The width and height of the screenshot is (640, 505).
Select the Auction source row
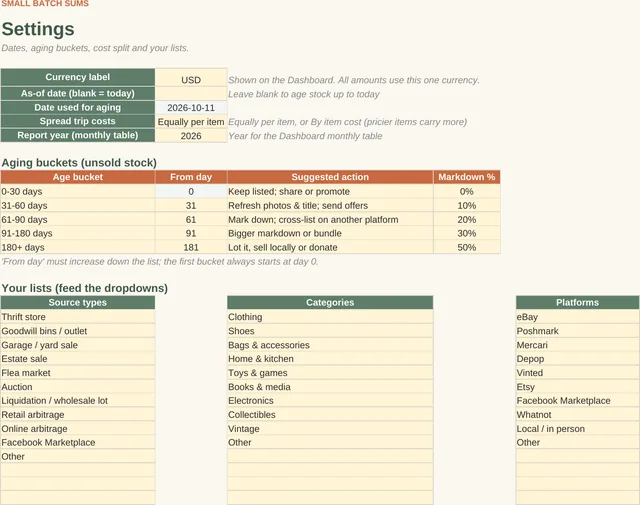click(x=78, y=387)
